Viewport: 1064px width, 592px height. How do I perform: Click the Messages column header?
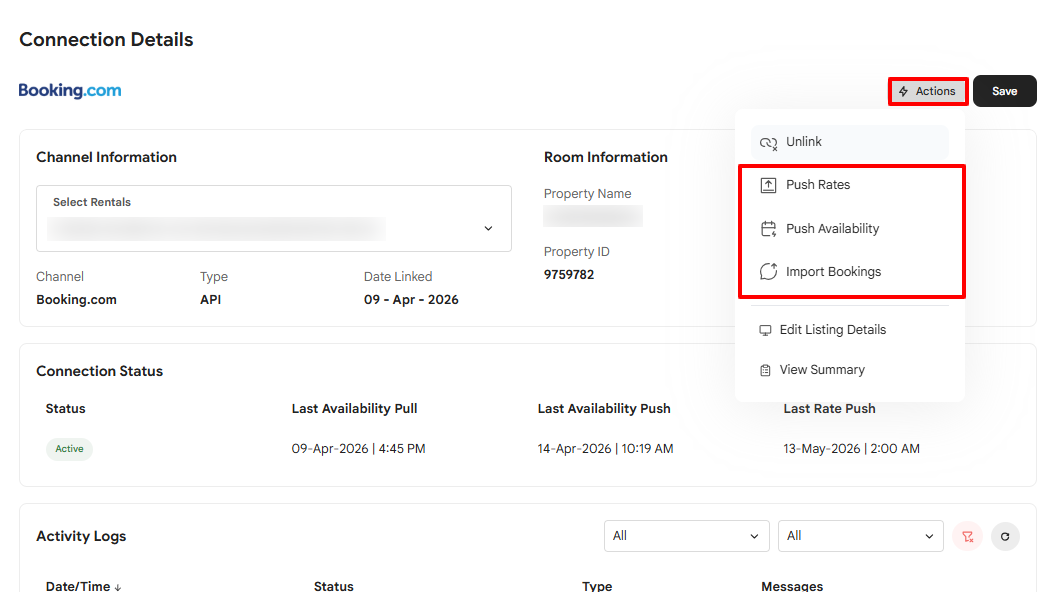point(792,586)
